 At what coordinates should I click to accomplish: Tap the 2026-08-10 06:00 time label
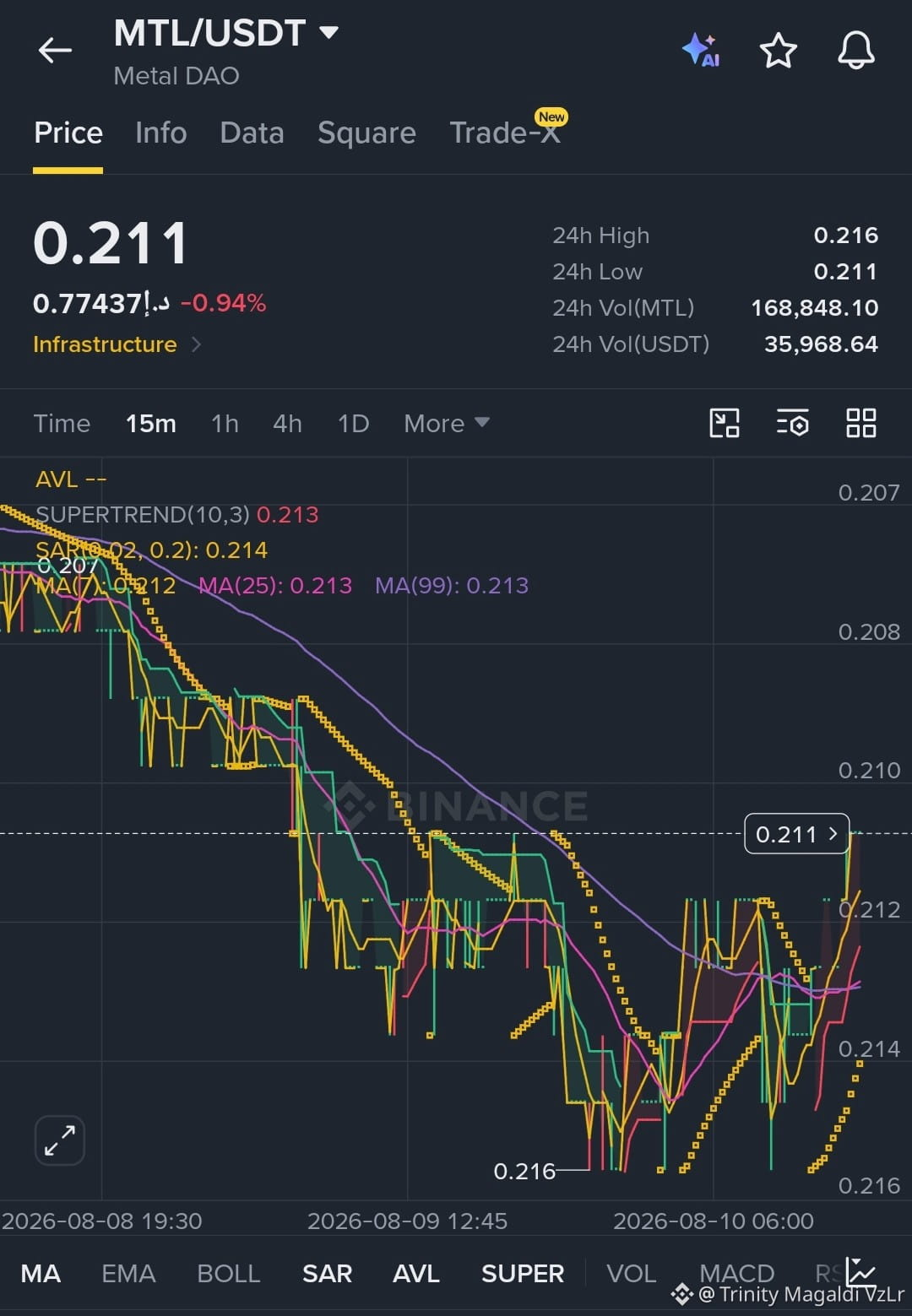(x=714, y=1221)
